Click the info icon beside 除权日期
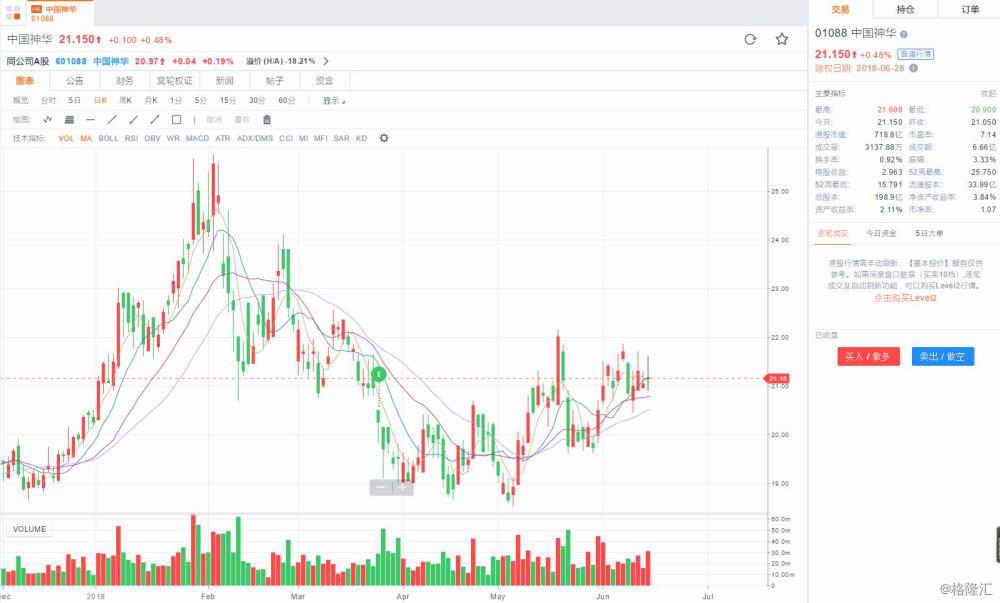Viewport: 1000px width, 603px height. click(913, 68)
